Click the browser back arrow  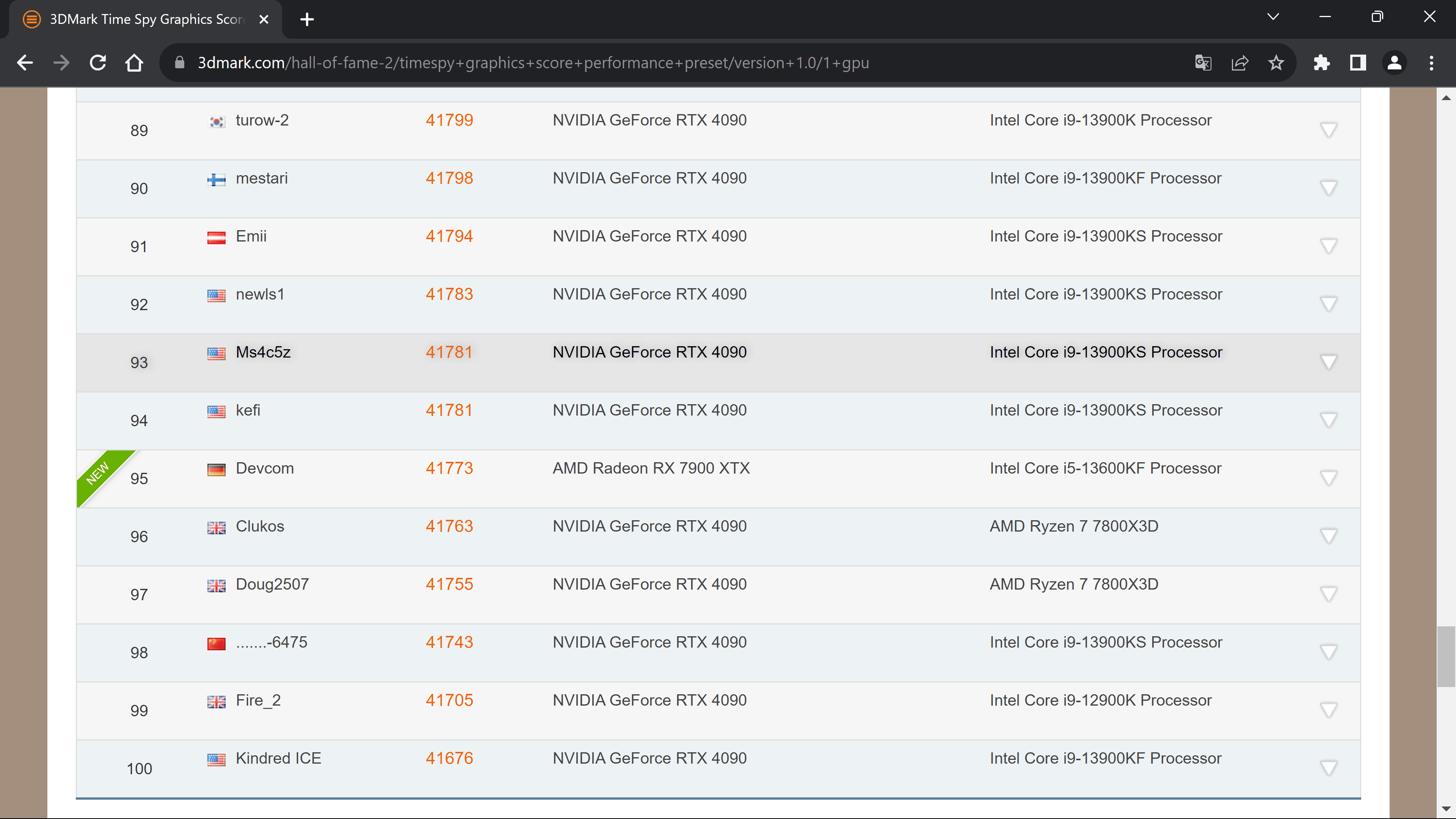pos(25,63)
